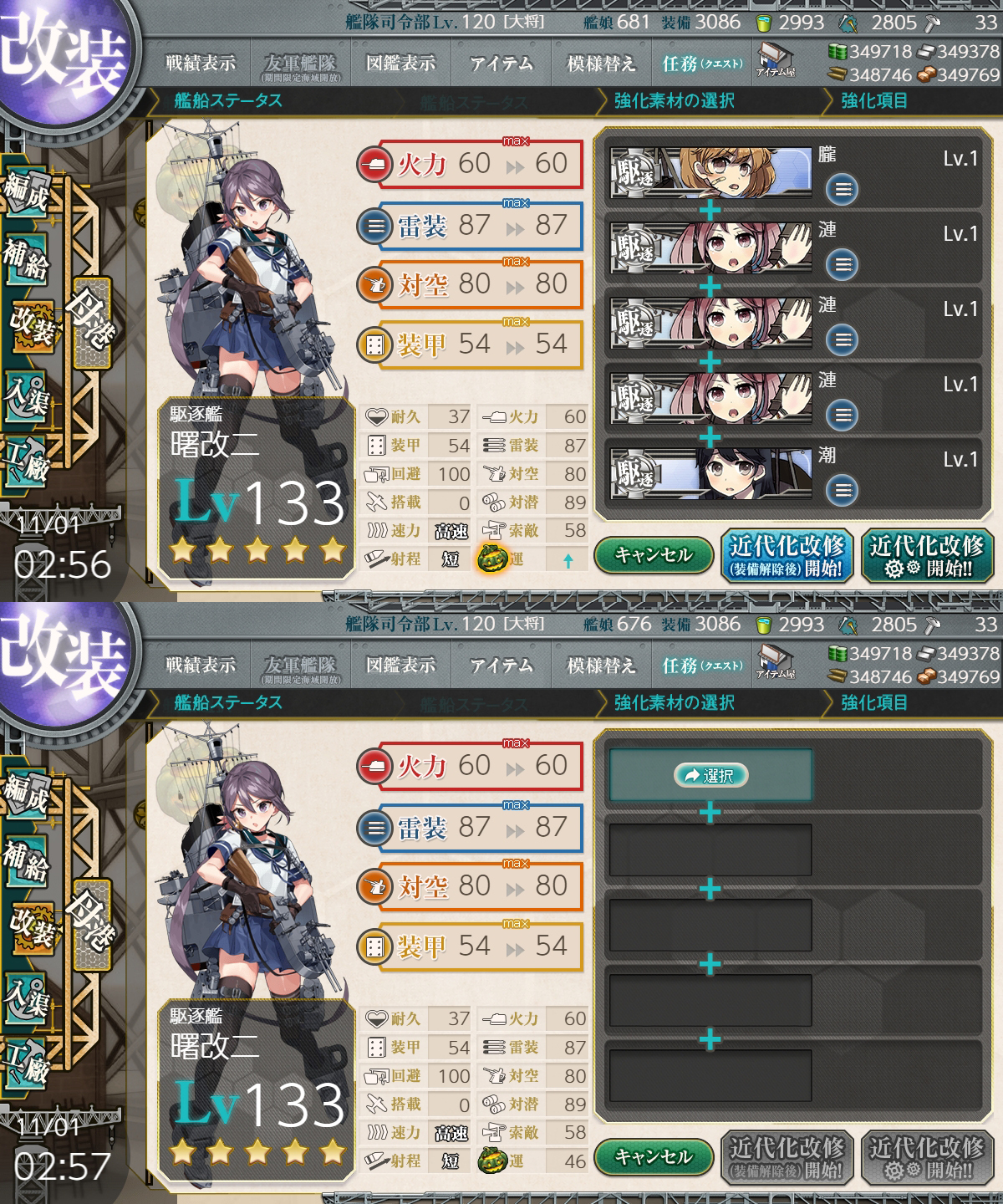Open 任務(クエスト) in the bottom screenshot
Viewport: 1003px width, 1204px height.
701,666
